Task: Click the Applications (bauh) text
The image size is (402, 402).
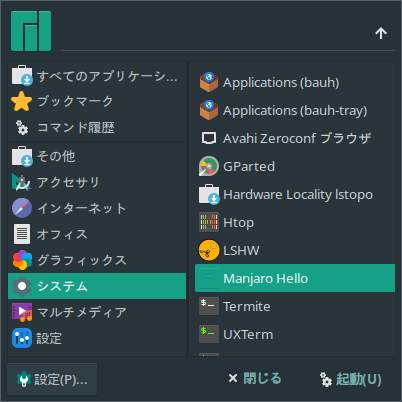Action: 281,83
